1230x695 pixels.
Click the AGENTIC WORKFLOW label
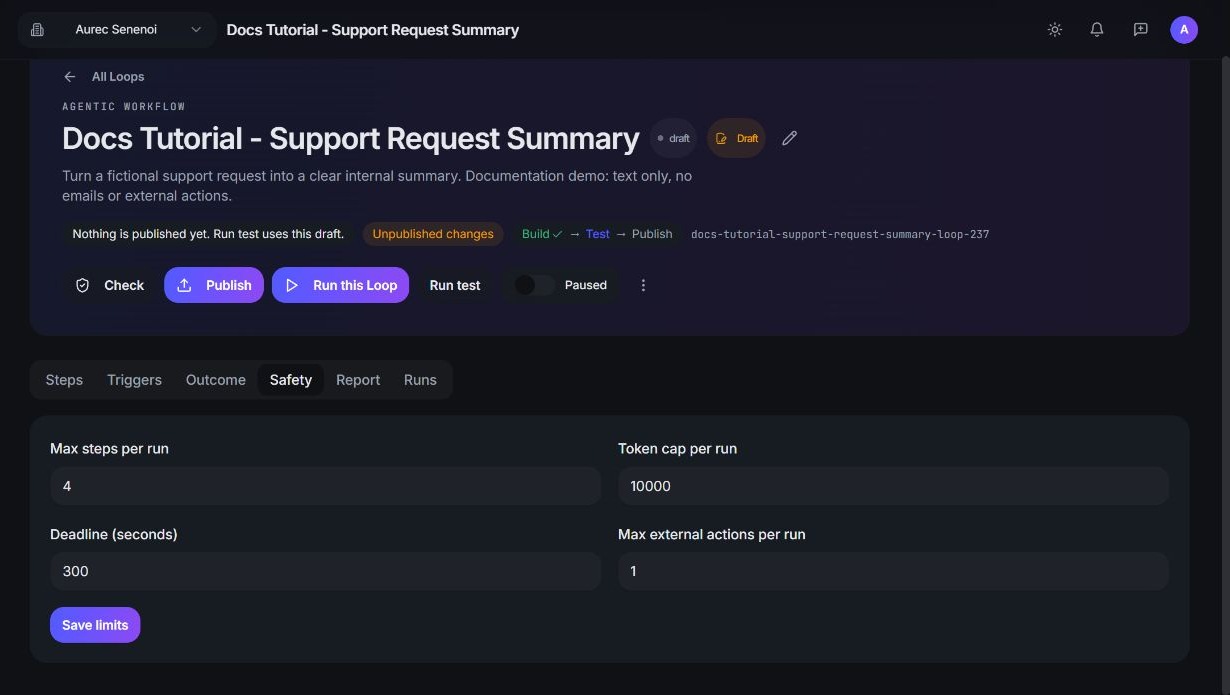124,106
